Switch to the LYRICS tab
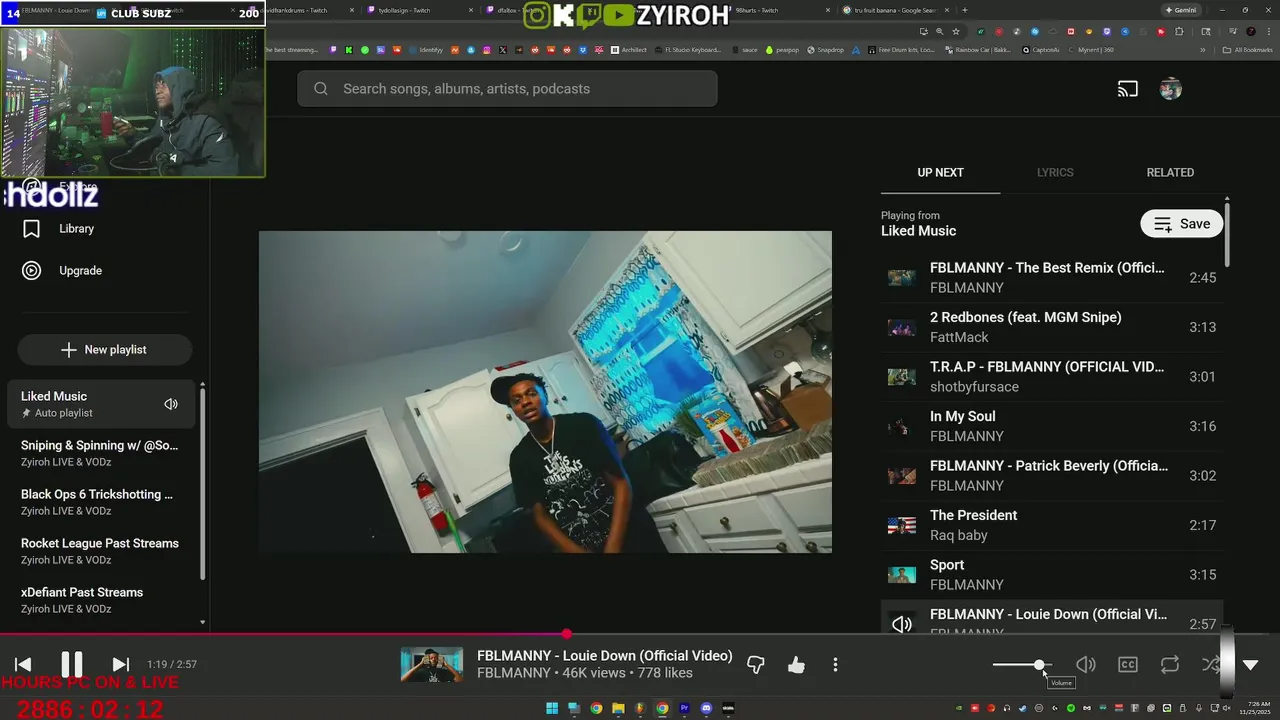The width and height of the screenshot is (1280, 720). point(1055,173)
